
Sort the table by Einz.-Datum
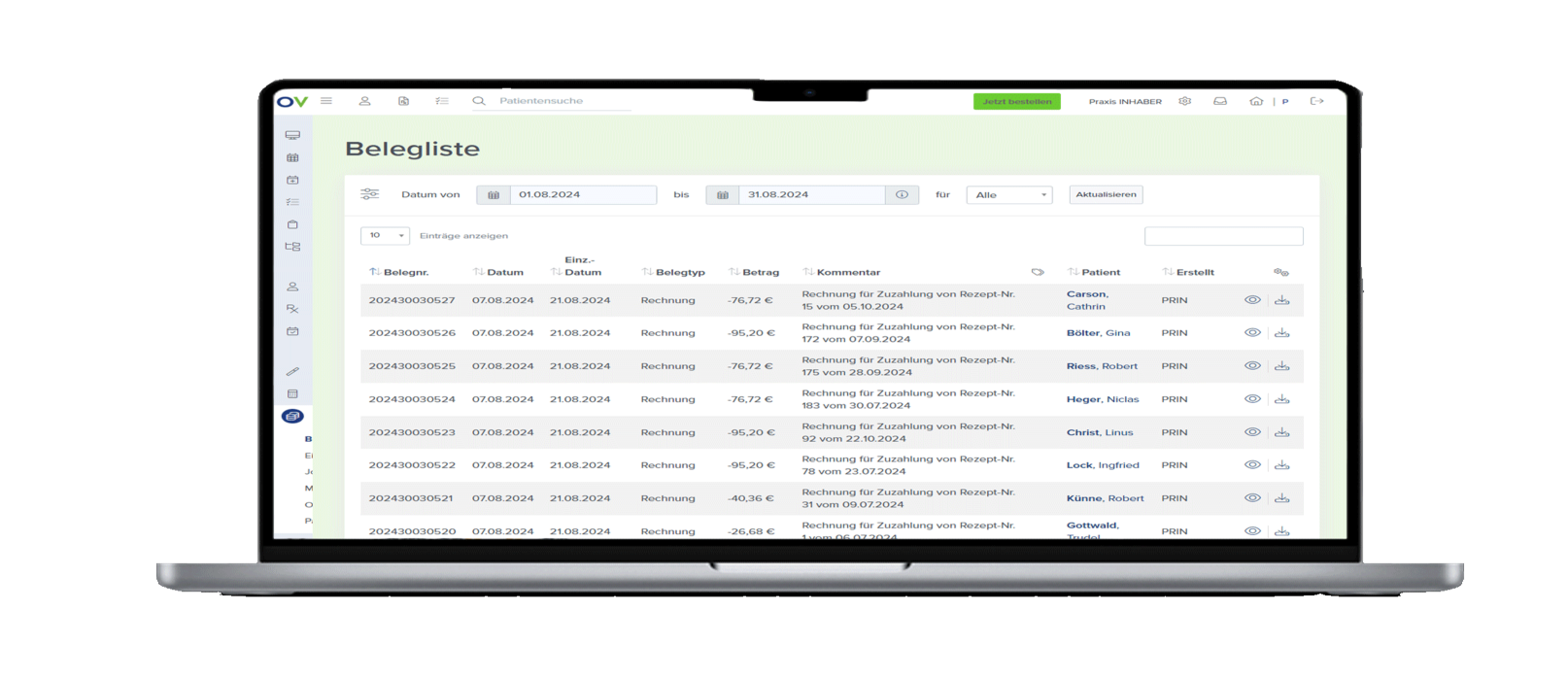click(x=576, y=266)
